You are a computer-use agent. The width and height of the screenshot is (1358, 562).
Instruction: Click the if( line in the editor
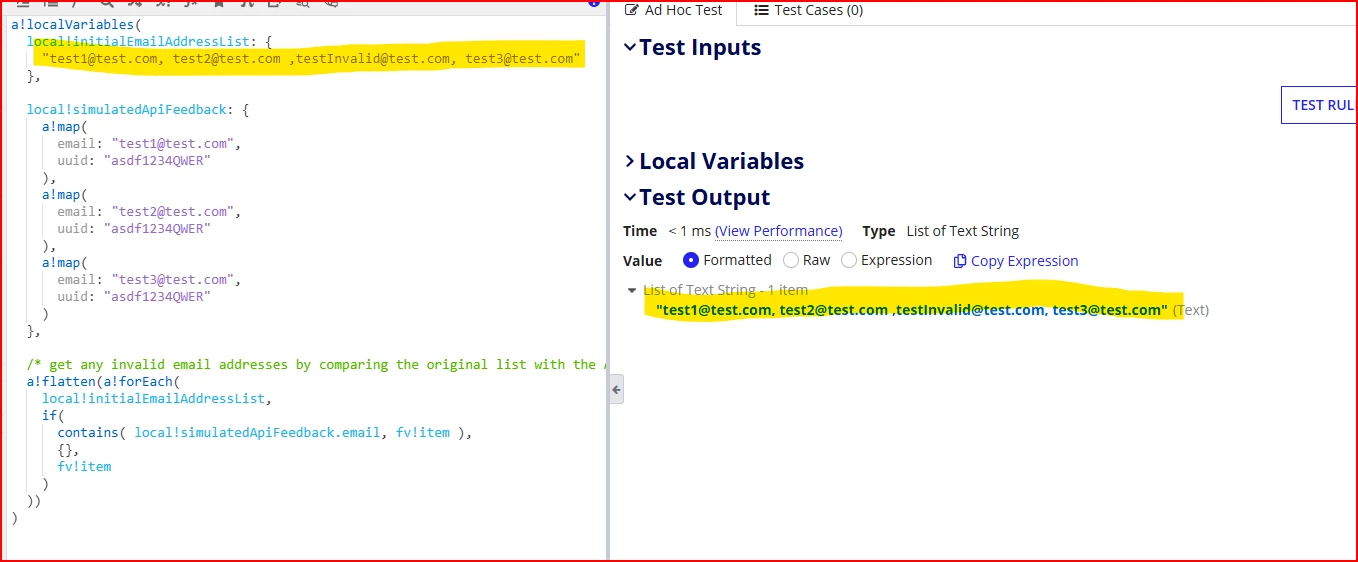(53, 416)
